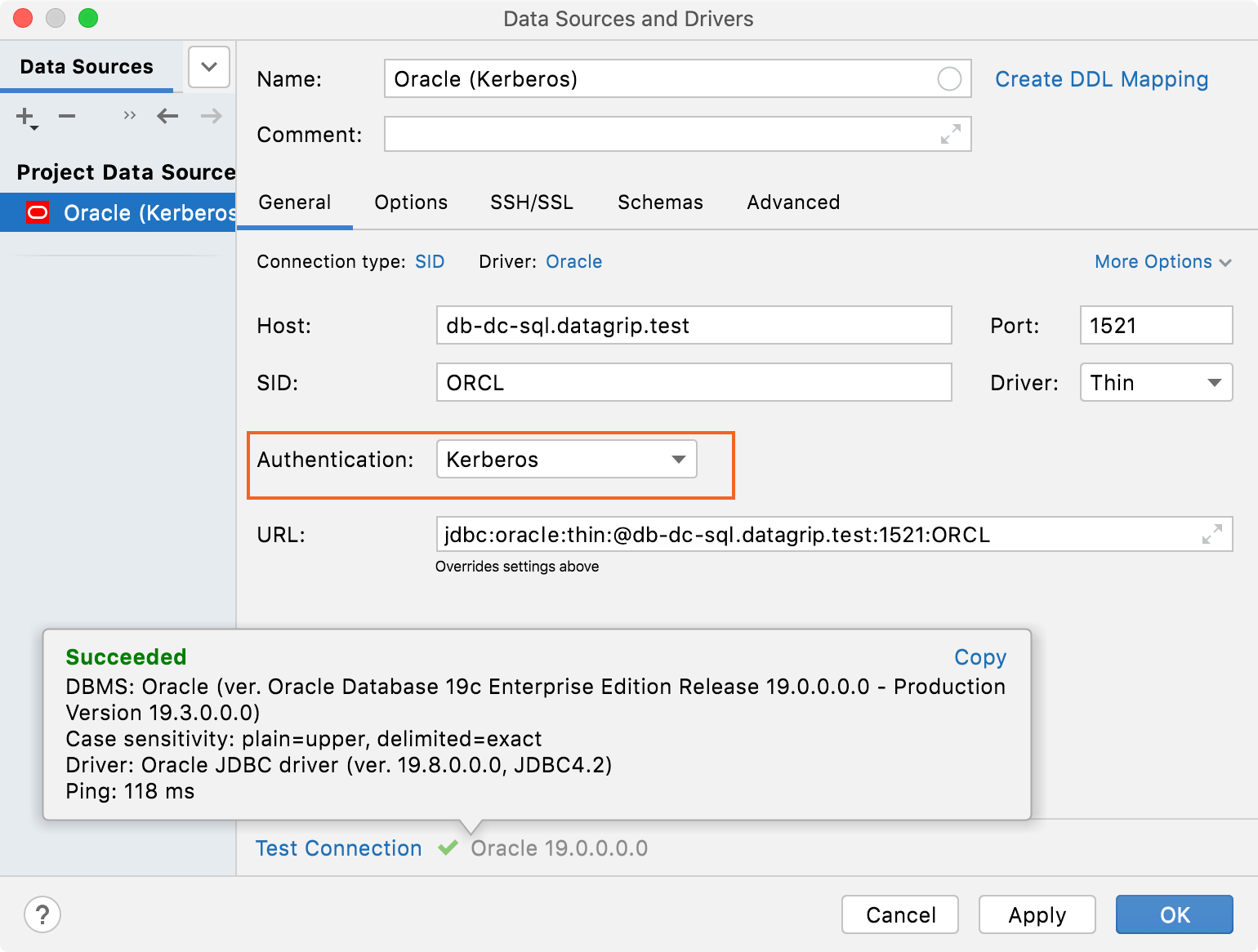The height and width of the screenshot is (952, 1258).
Task: Remove the selected data source via the minus icon
Action: (67, 117)
